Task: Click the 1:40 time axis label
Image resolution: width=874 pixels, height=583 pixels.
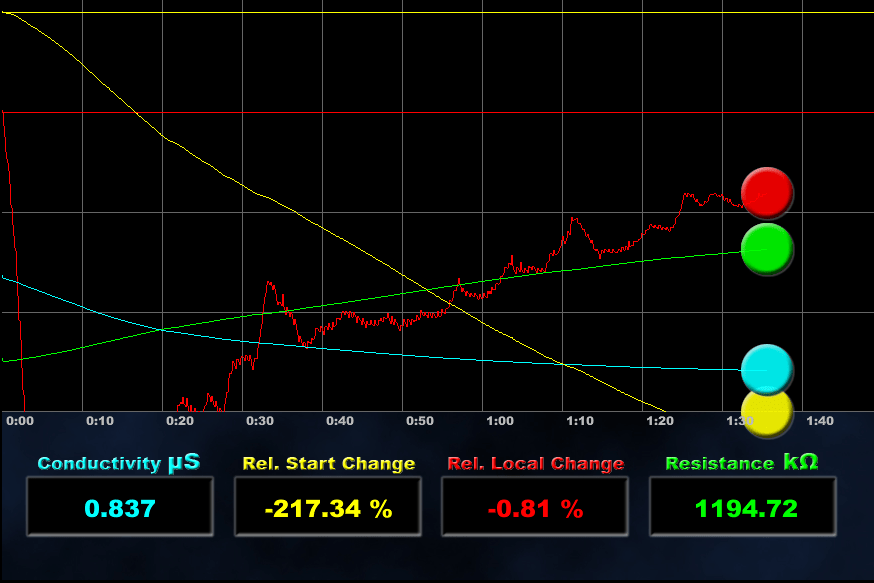Action: [820, 421]
